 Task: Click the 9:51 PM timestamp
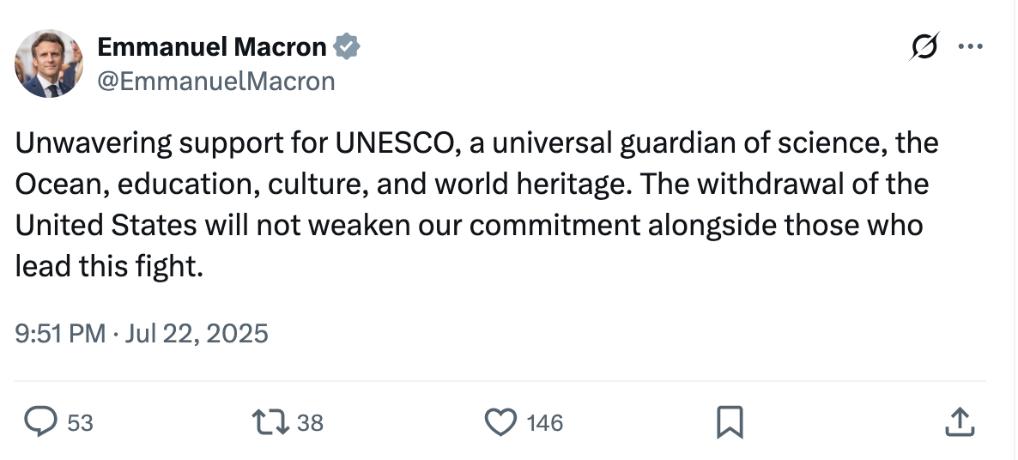60,333
